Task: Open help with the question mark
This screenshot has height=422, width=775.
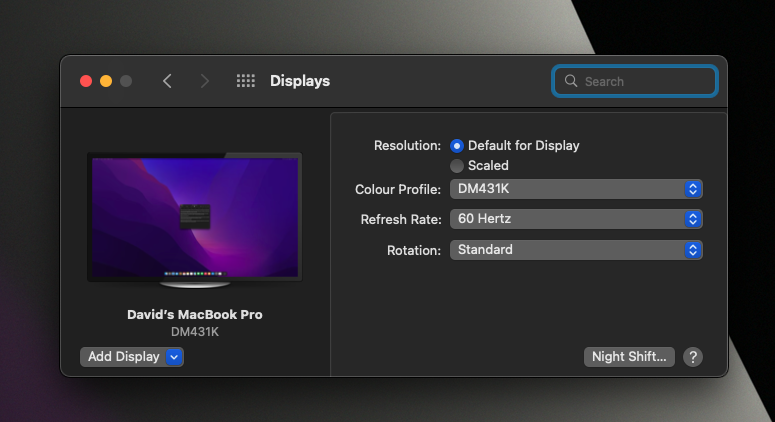Action: (x=693, y=357)
